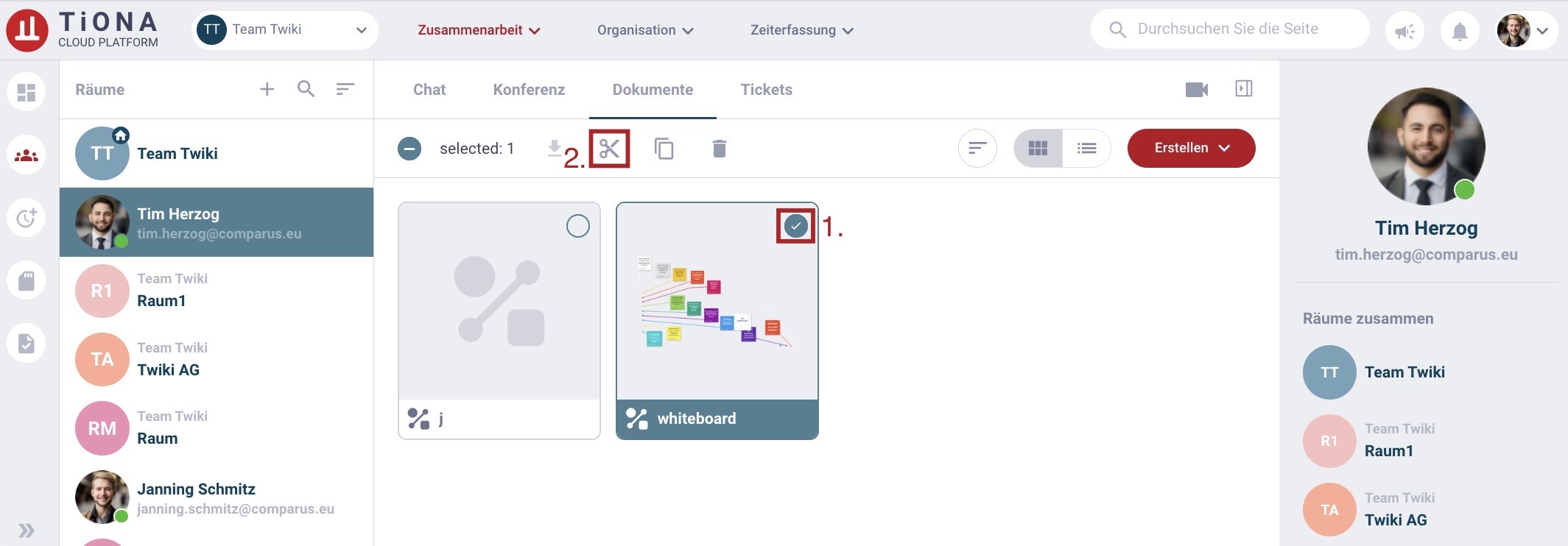Open room 'Raum' in rooms list

[217, 428]
